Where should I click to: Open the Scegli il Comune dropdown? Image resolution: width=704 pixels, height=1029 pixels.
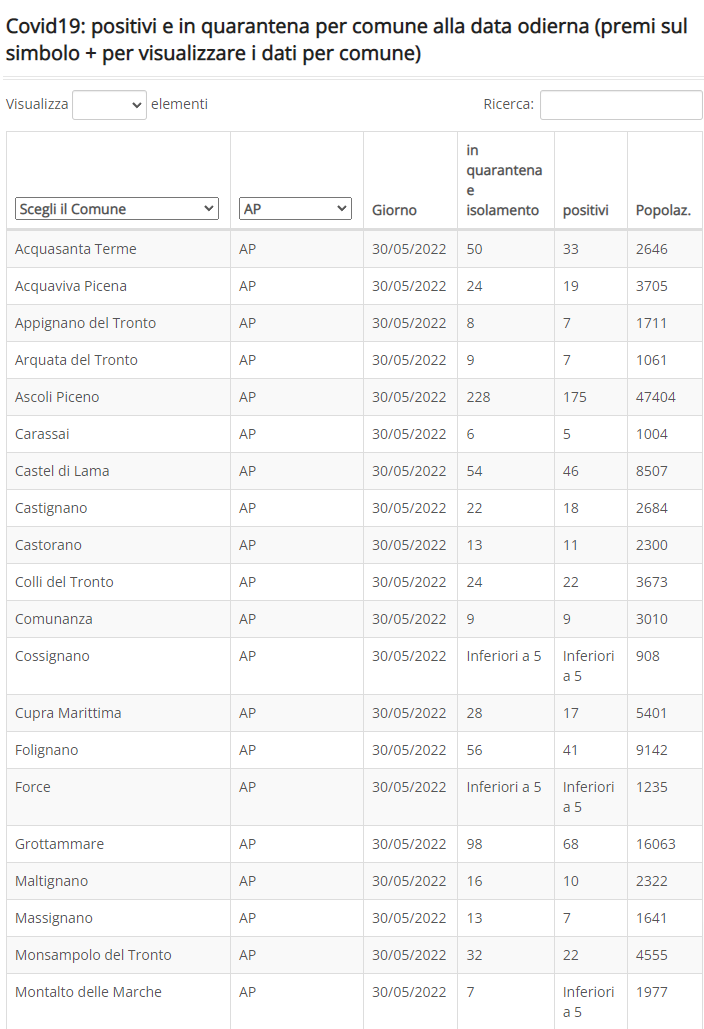coord(117,209)
